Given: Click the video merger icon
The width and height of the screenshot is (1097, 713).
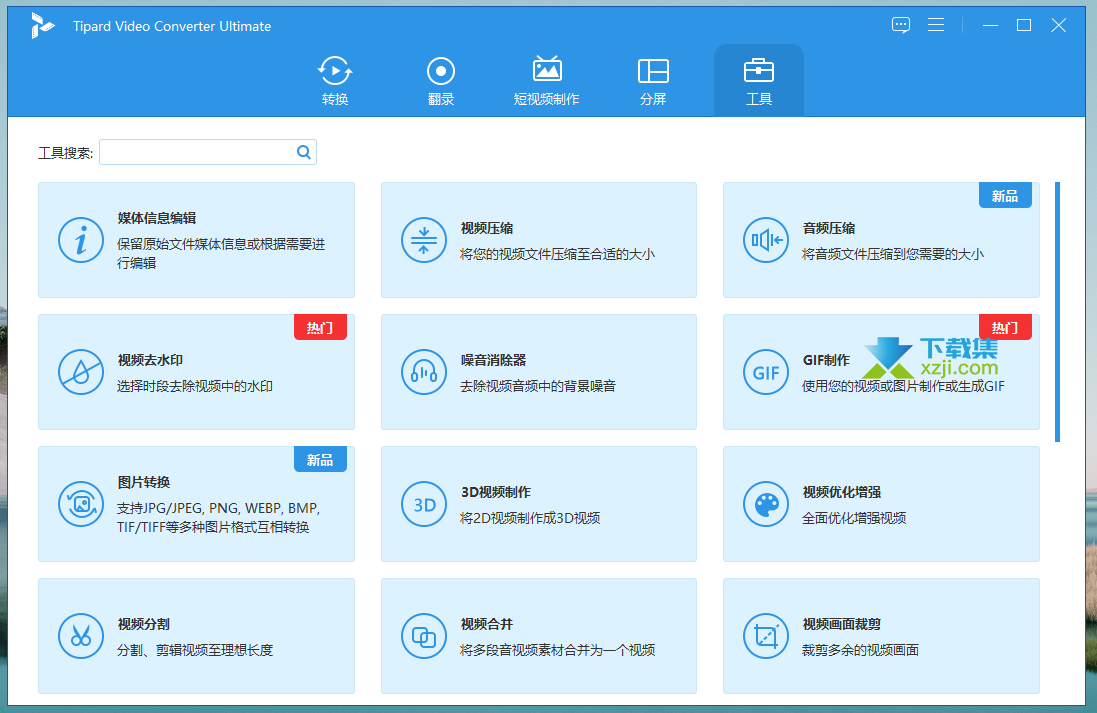Looking at the screenshot, I should point(424,636).
